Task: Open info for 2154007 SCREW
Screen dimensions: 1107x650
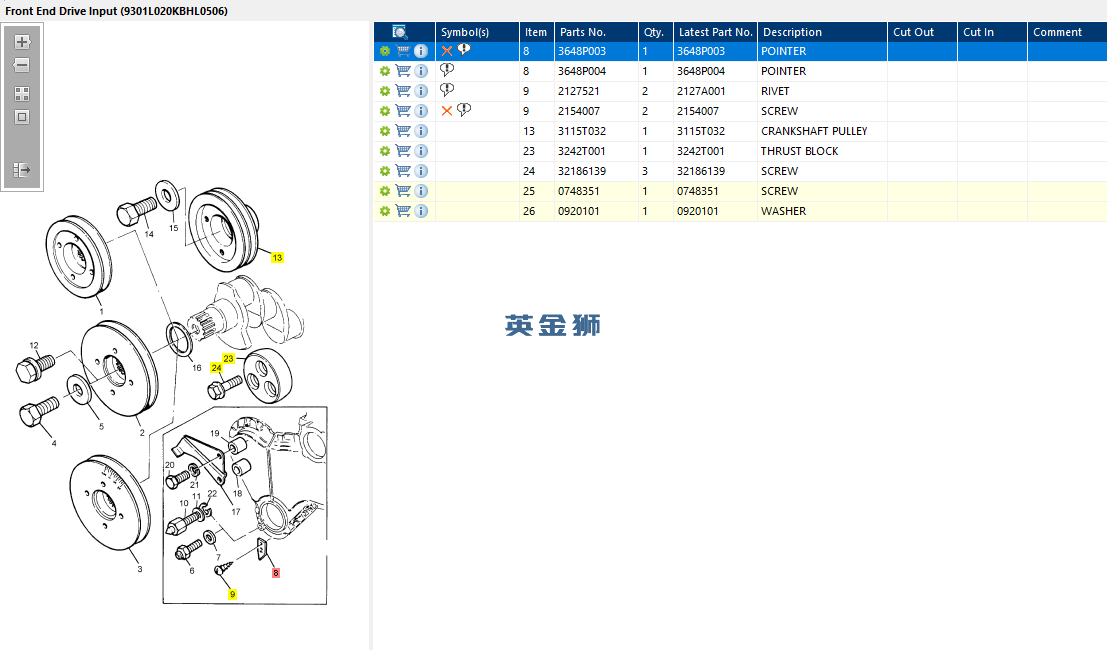Action: tap(421, 111)
